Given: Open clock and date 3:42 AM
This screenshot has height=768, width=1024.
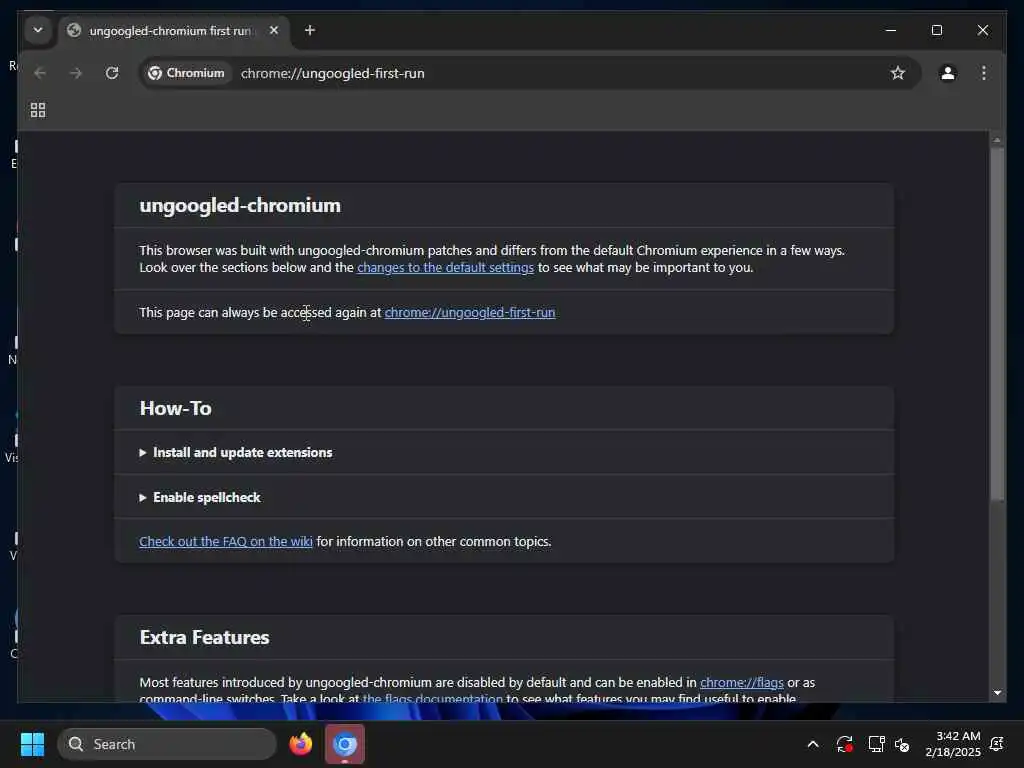Looking at the screenshot, I should point(953,744).
